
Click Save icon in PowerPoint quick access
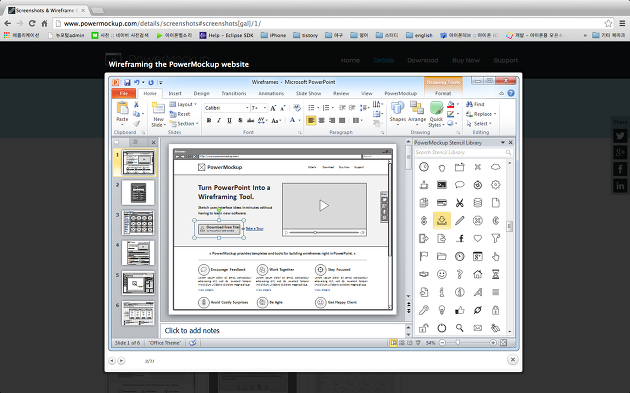(x=127, y=82)
